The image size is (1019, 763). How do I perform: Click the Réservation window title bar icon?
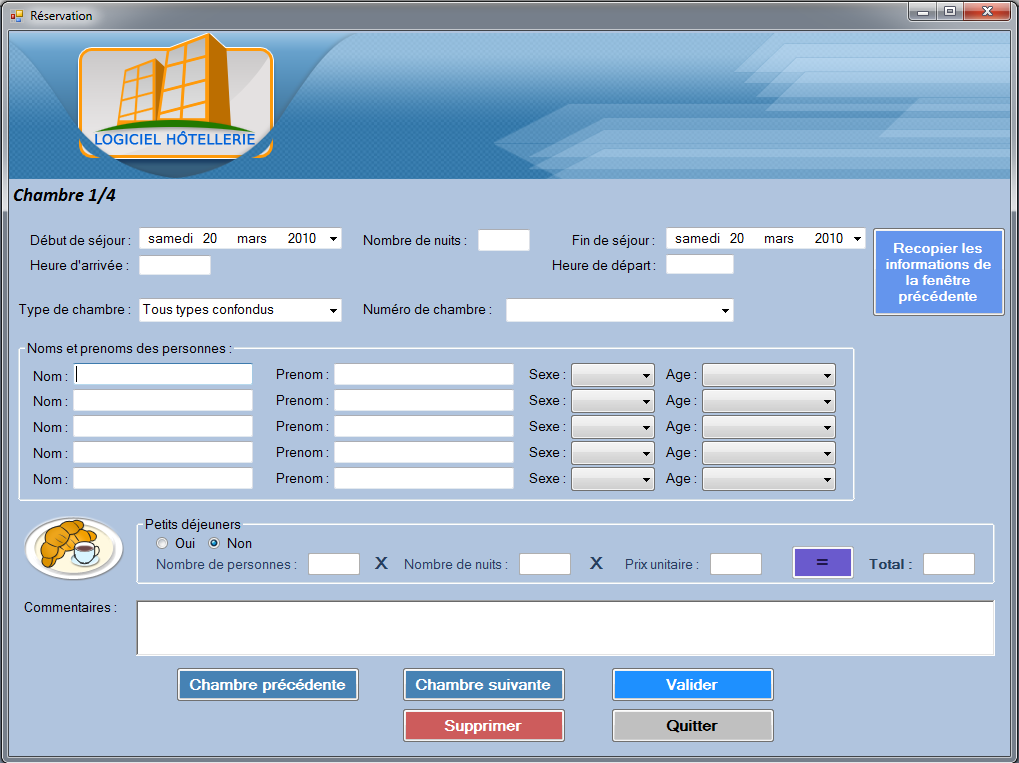point(16,16)
